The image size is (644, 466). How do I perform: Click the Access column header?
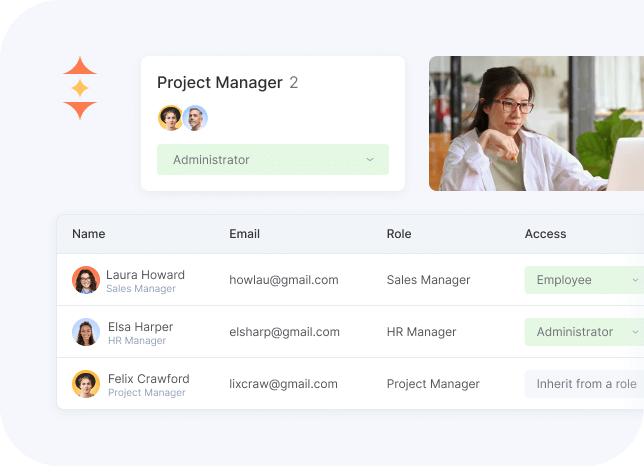545,234
